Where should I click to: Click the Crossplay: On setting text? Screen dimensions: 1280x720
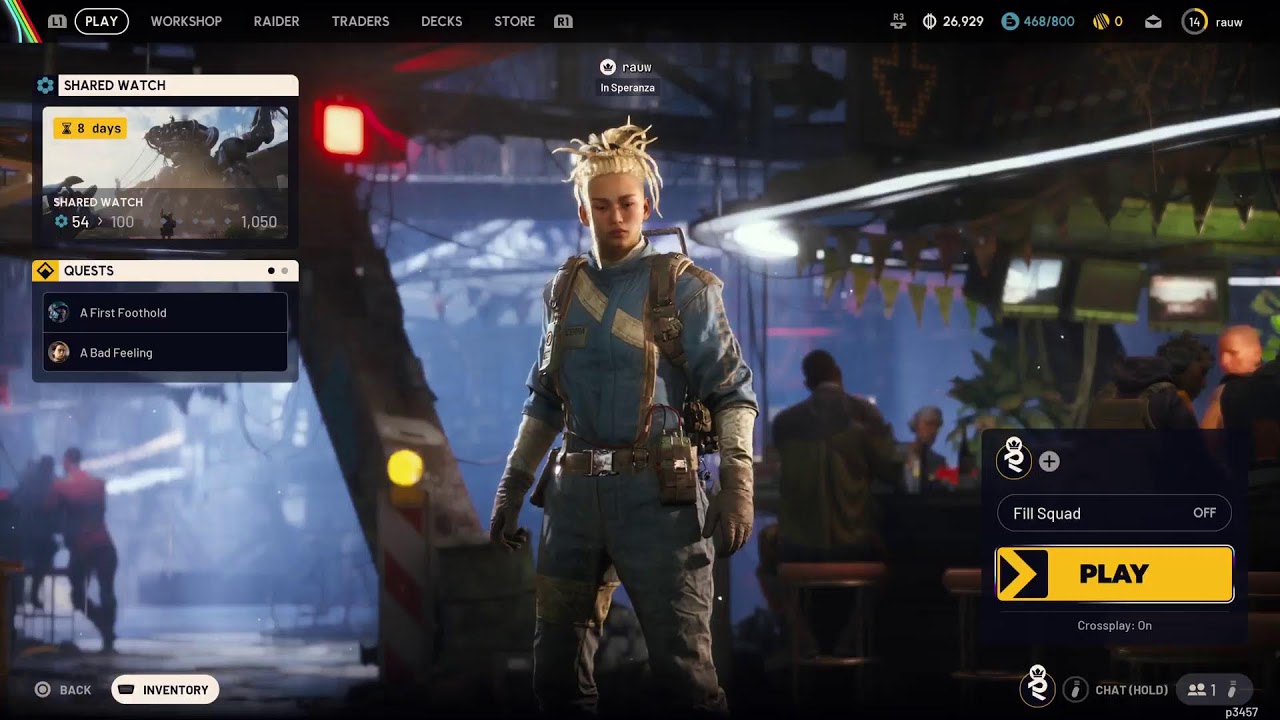(1114, 626)
